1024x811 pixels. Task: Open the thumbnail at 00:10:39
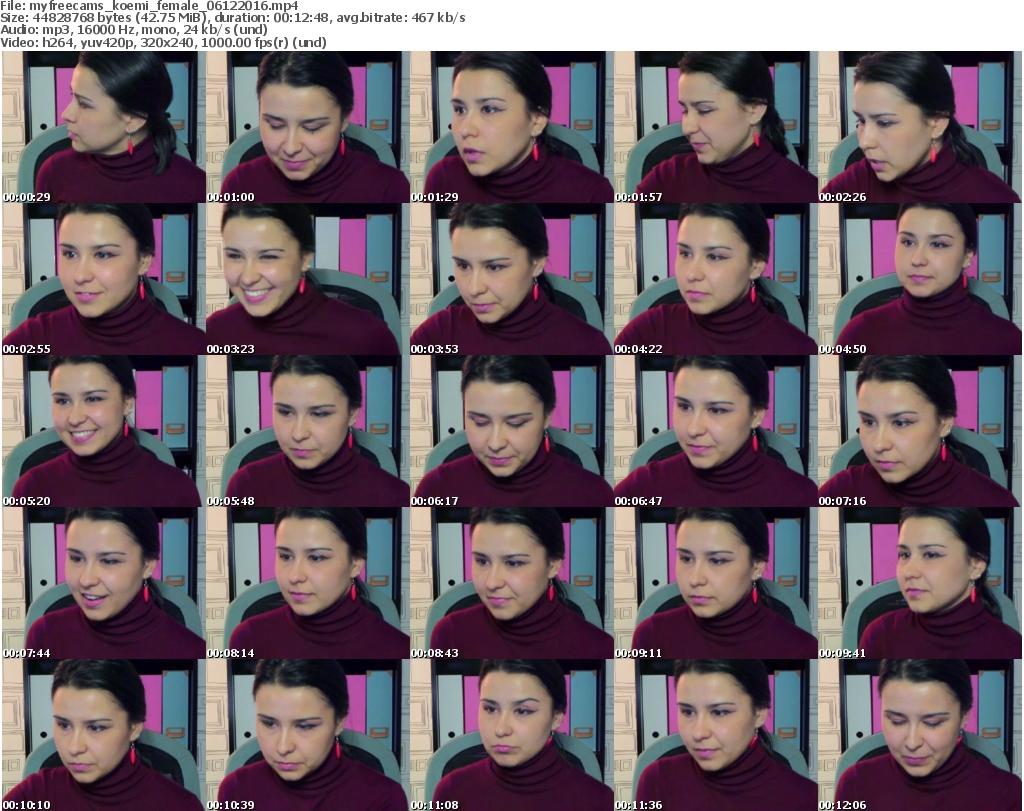308,735
